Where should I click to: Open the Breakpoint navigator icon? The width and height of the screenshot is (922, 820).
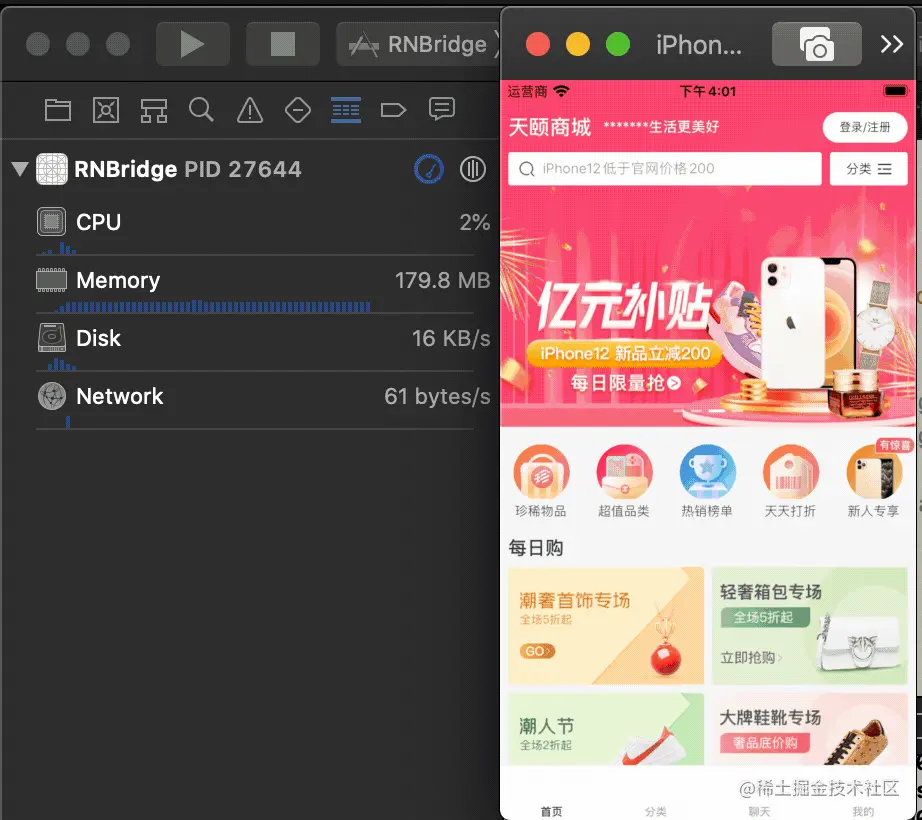click(393, 110)
